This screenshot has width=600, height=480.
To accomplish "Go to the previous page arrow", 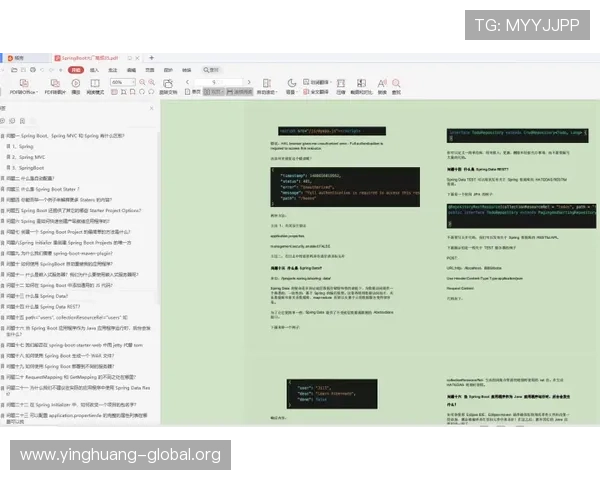I will (188, 82).
